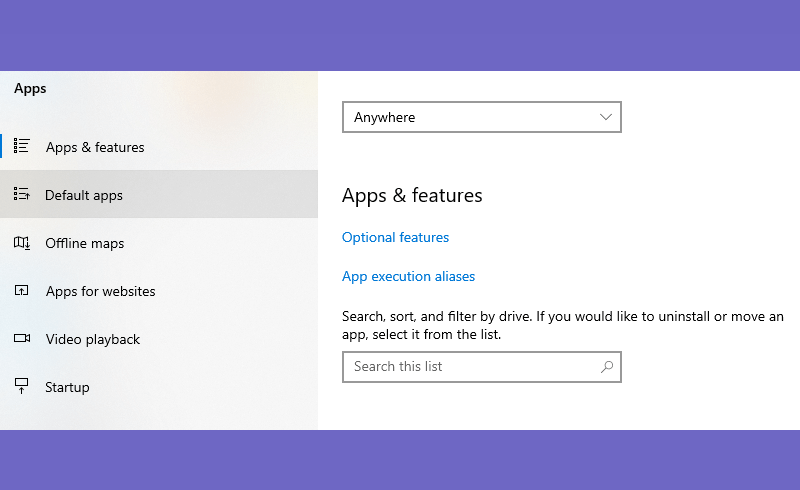Viewport: 800px width, 490px height.
Task: Open the Optional features link
Action: (395, 237)
